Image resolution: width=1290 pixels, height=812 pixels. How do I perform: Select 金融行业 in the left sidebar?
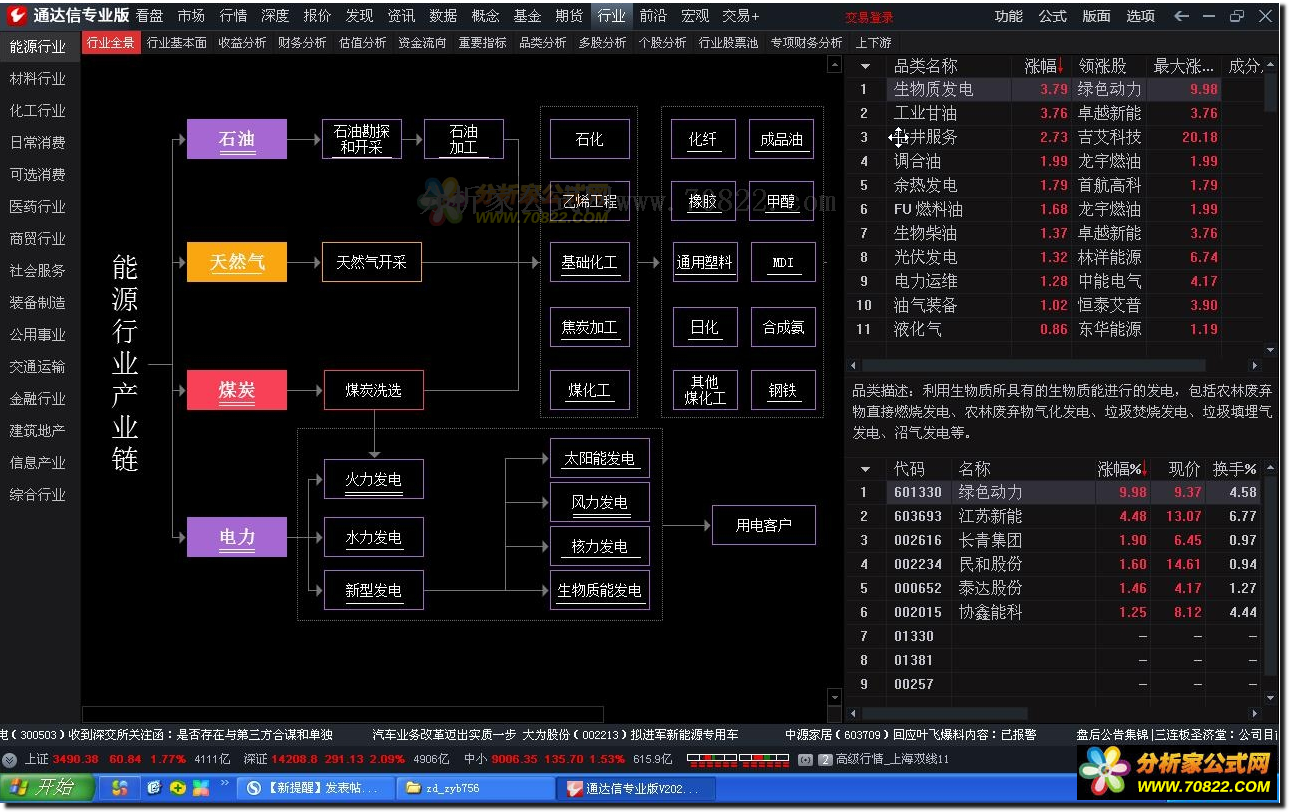pos(38,399)
